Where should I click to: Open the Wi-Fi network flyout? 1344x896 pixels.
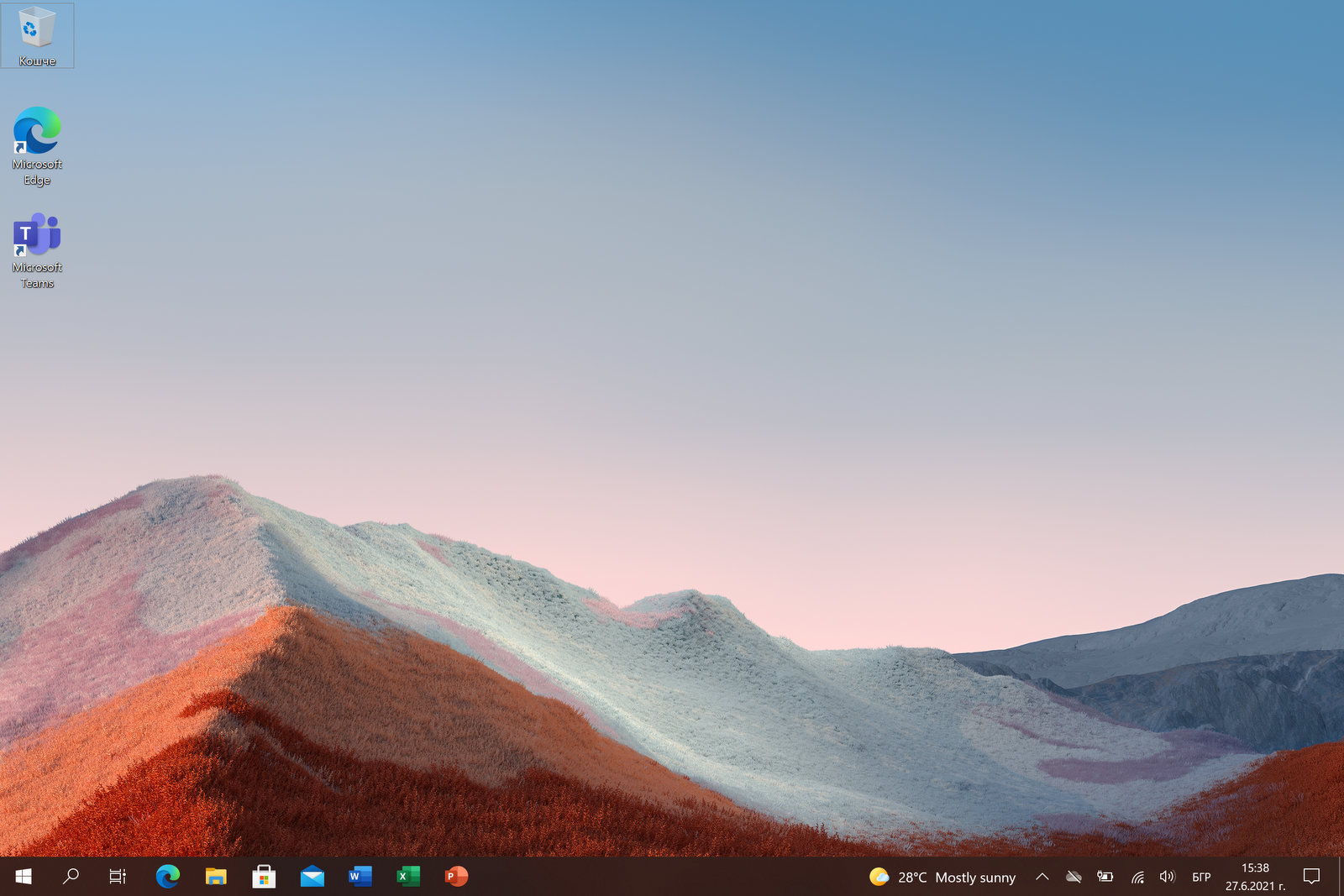pyautogui.click(x=1137, y=877)
